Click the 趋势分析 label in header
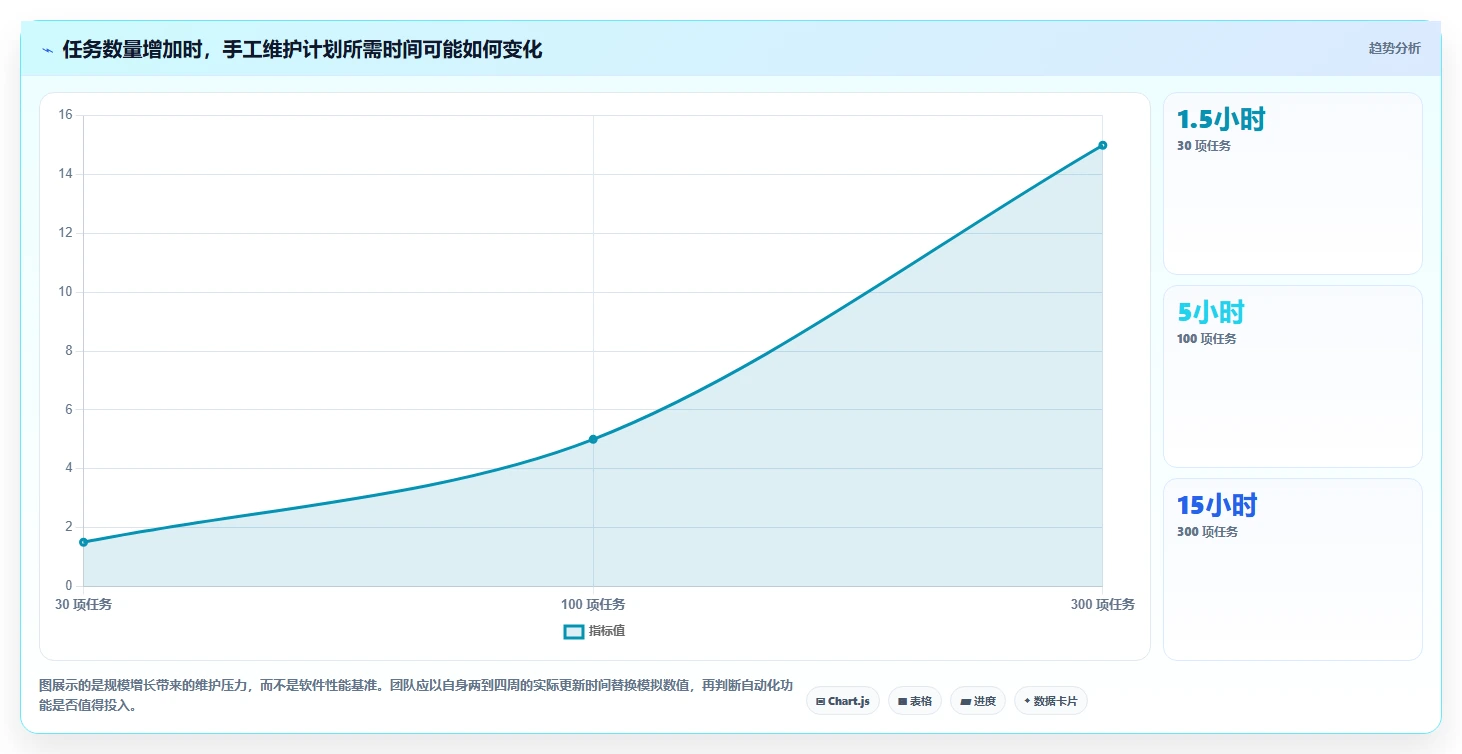The width and height of the screenshot is (1462, 754). [1394, 48]
